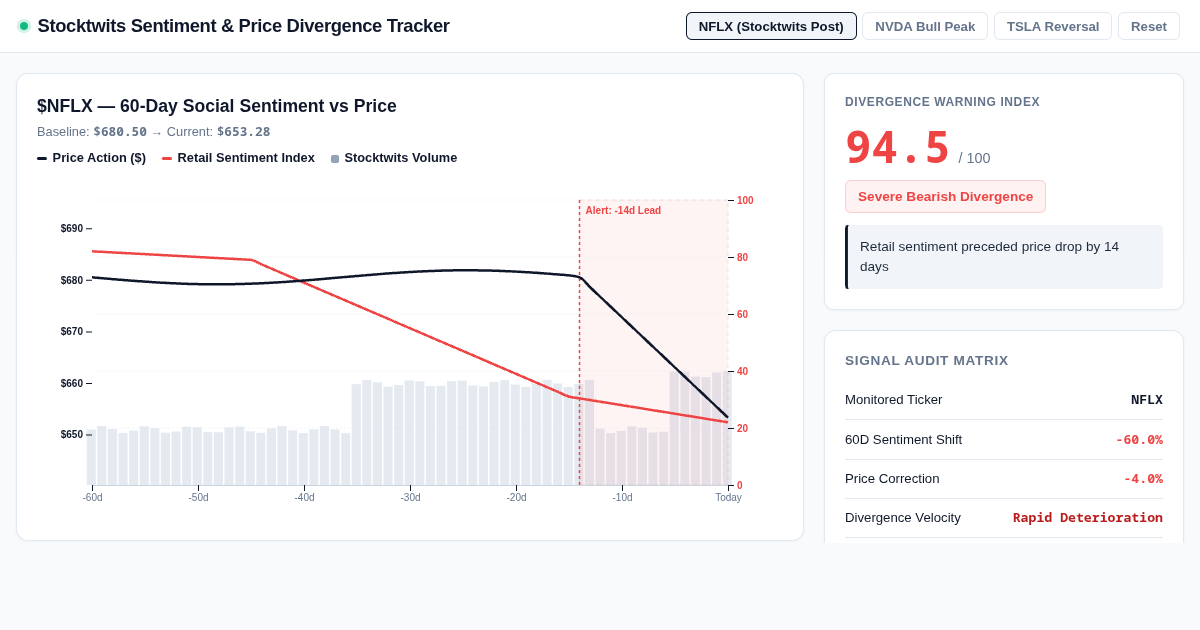Select the NFLX (Stocktwits Post) scenario
This screenshot has height=630, width=1200.
pos(771,26)
